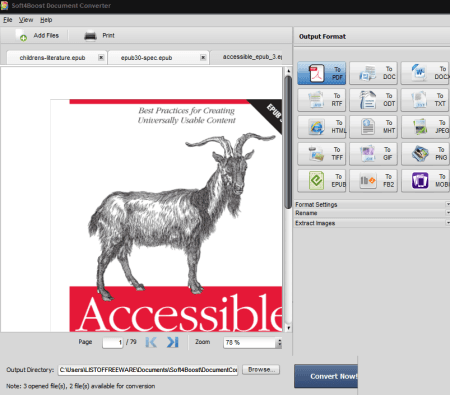Set output to TIFF format
450x395 pixels.
pyautogui.click(x=321, y=154)
